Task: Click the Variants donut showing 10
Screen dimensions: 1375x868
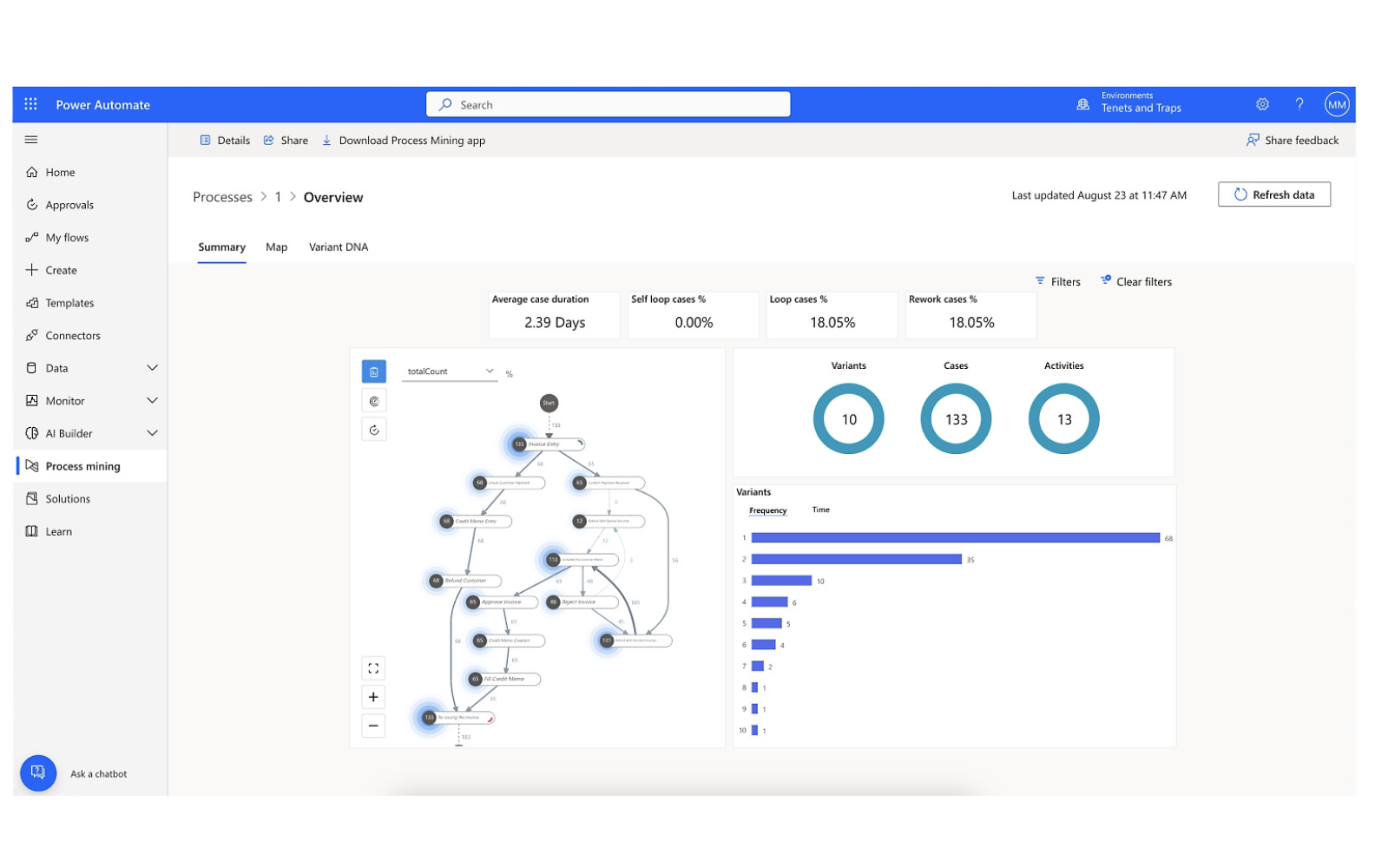Action: [848, 419]
